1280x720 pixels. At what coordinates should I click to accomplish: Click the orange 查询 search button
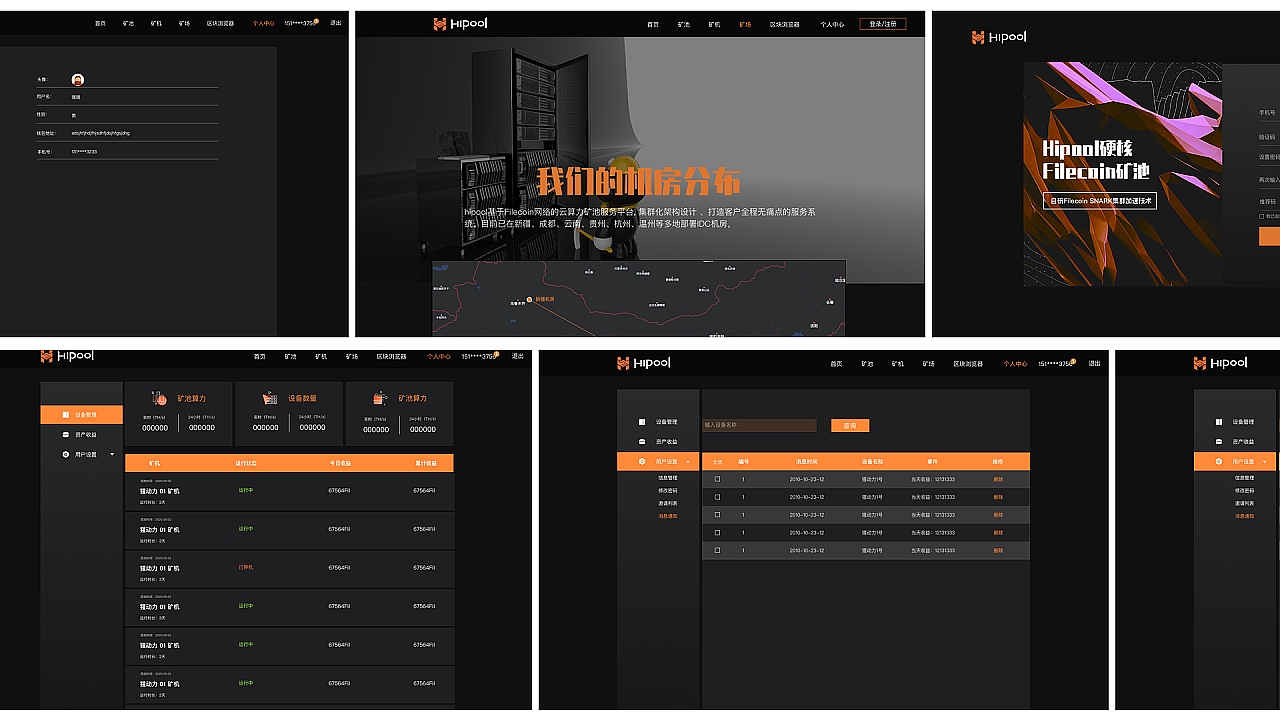click(x=850, y=425)
